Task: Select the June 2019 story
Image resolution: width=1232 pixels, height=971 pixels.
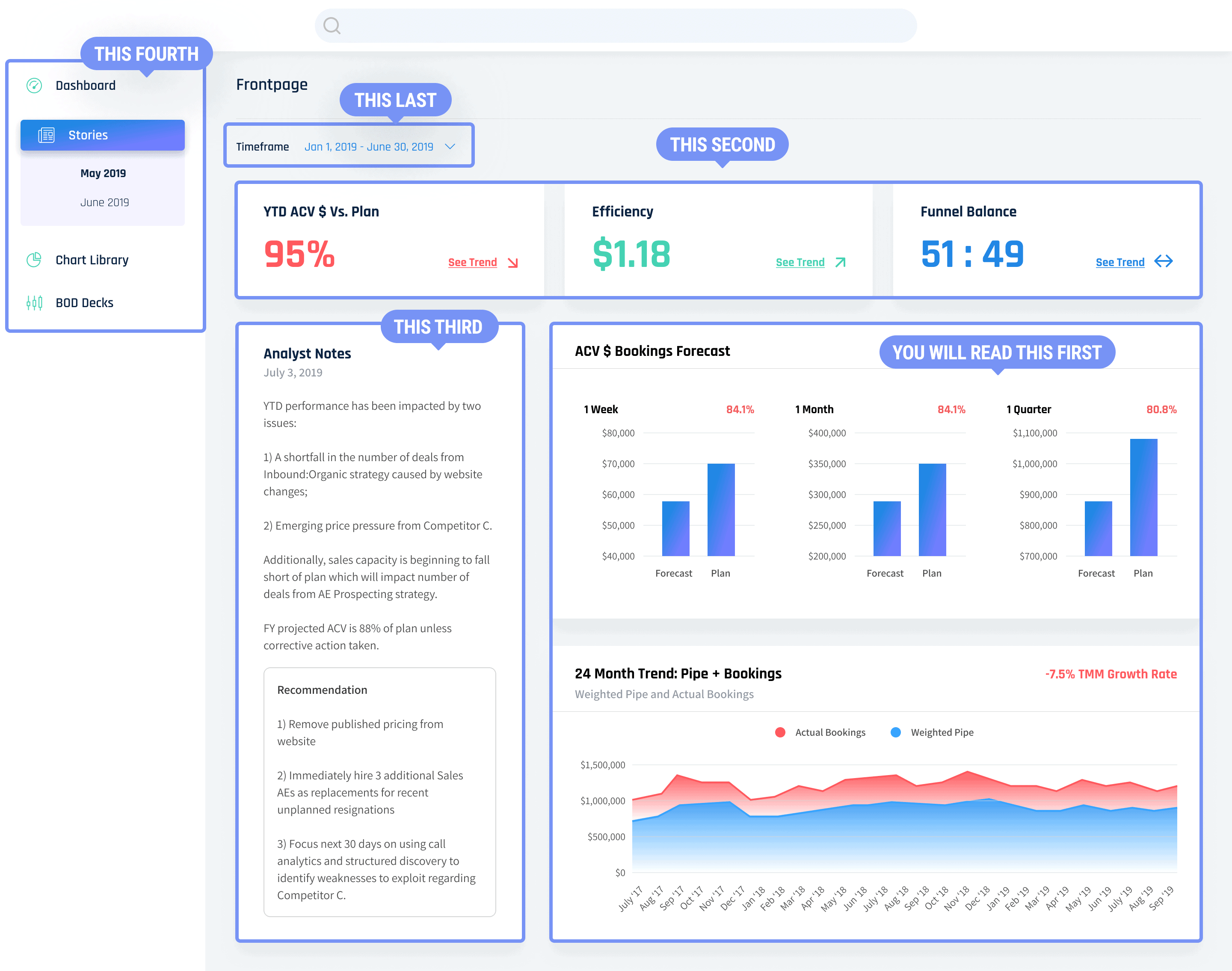Action: pos(105,202)
